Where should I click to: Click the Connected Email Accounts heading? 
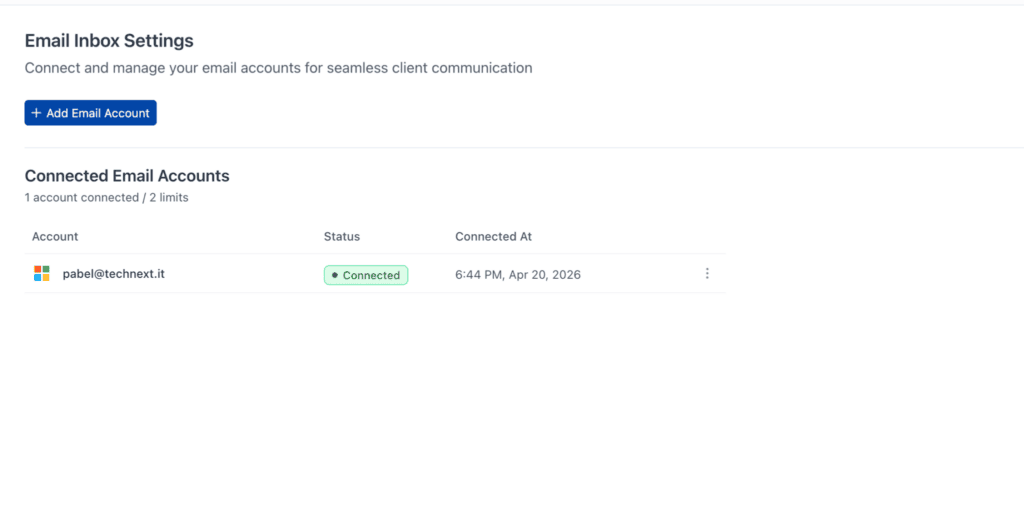pyautogui.click(x=127, y=176)
